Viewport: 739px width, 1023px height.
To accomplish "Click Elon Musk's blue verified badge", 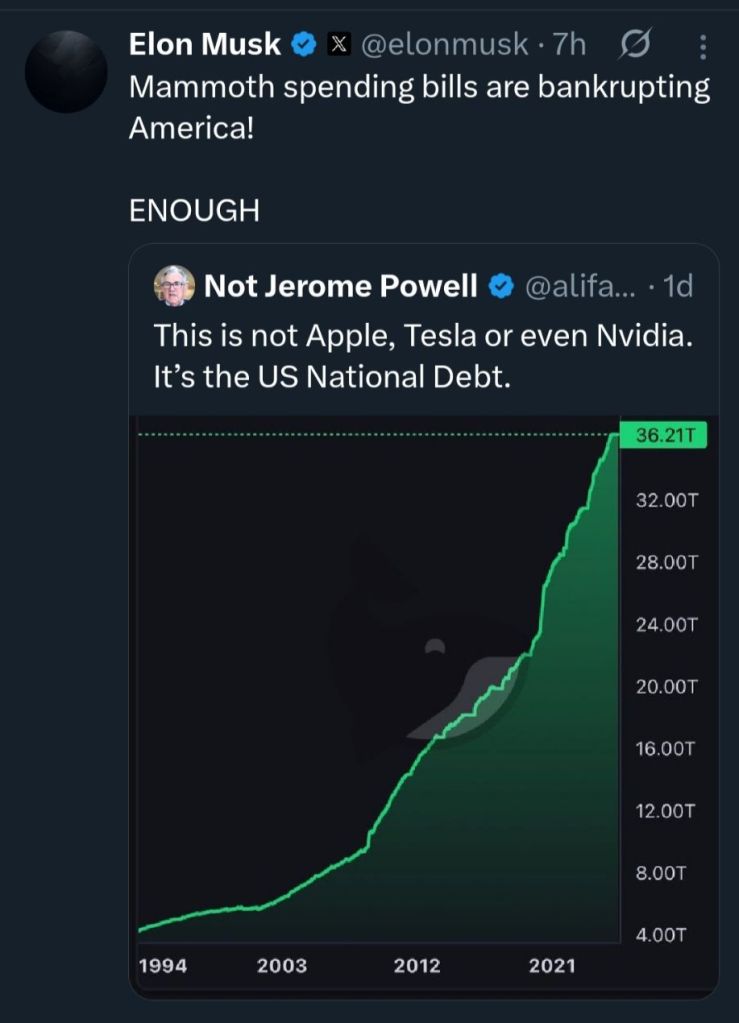I will [304, 44].
